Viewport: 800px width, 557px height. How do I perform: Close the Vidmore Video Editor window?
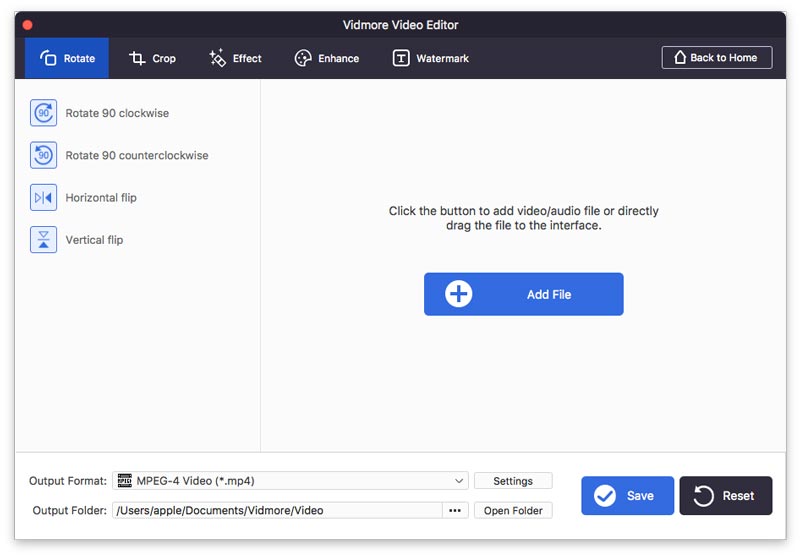coord(28,25)
